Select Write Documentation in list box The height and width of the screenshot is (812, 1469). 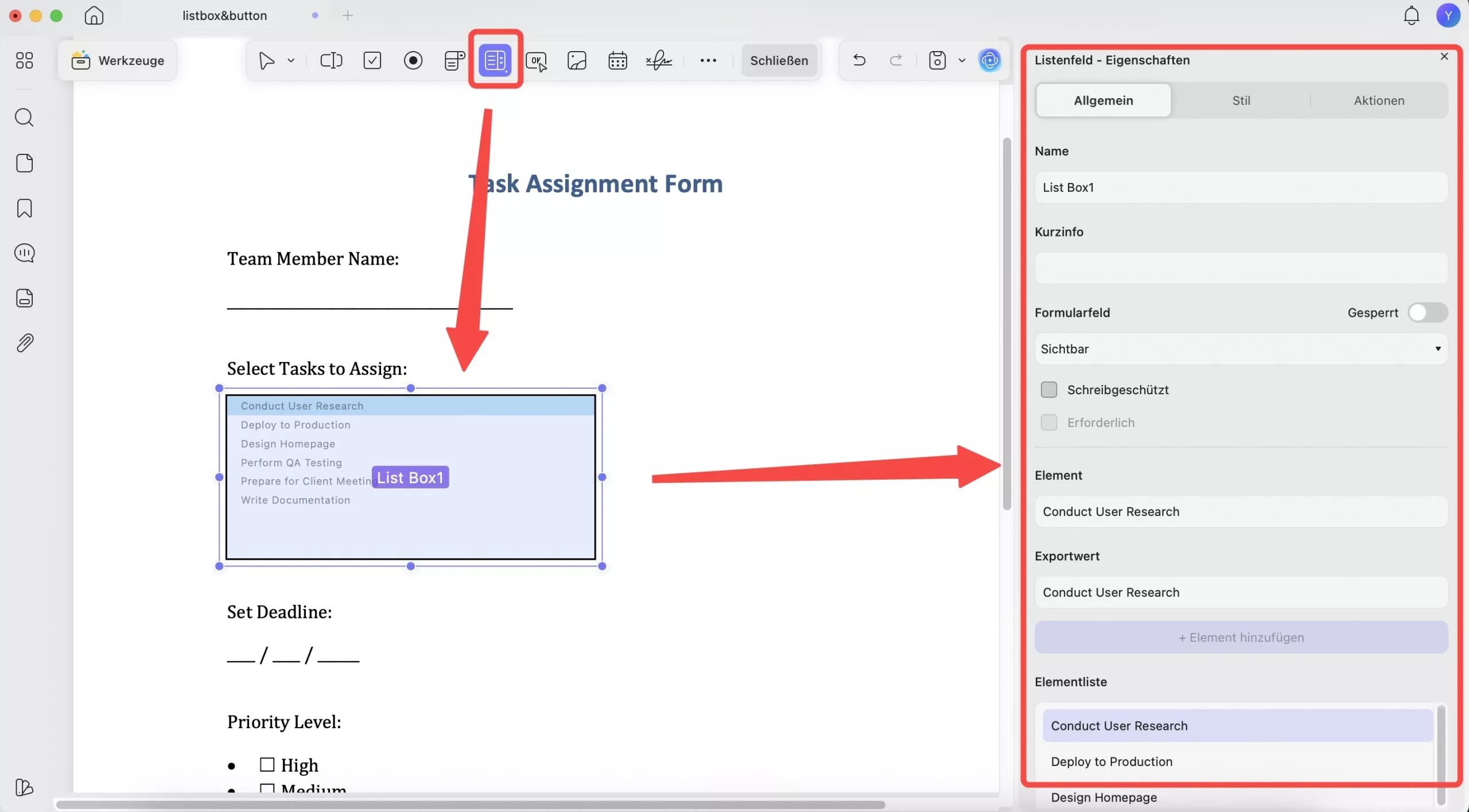click(411, 500)
